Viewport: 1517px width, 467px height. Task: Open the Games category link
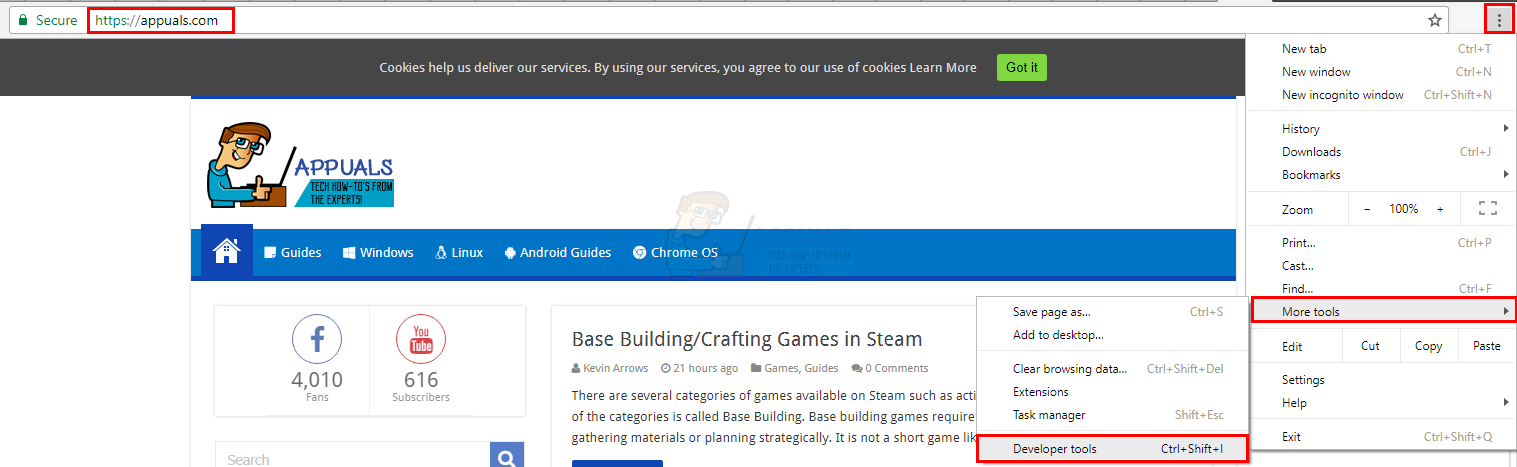[782, 368]
